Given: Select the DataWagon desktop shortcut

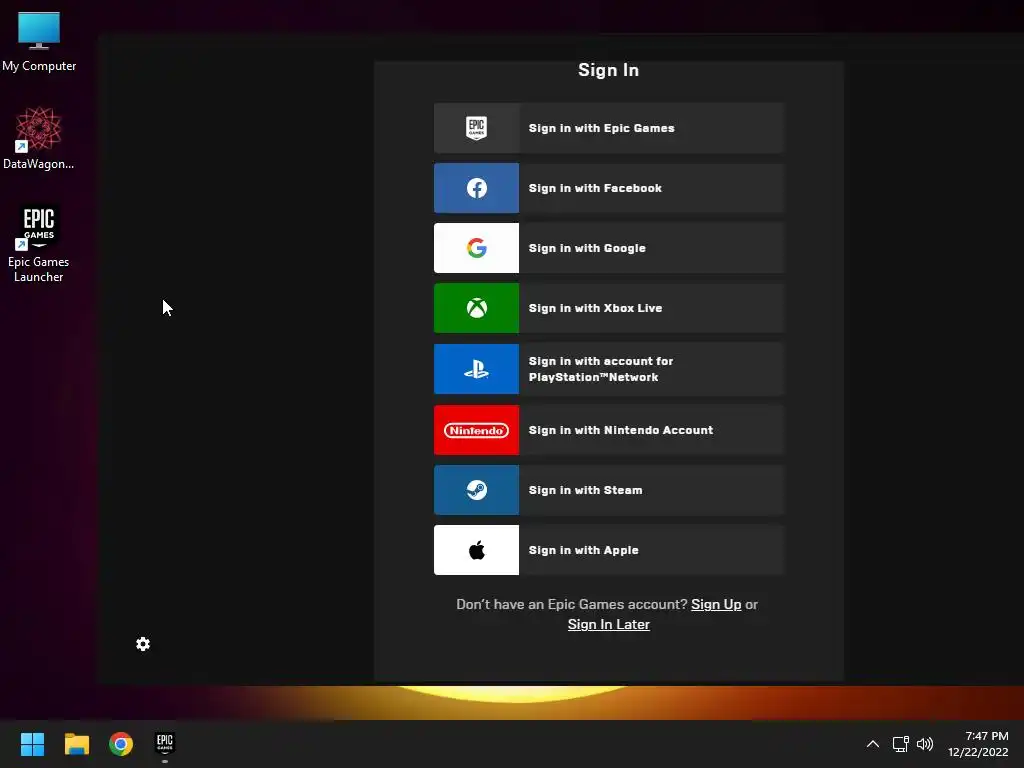Looking at the screenshot, I should point(39,138).
